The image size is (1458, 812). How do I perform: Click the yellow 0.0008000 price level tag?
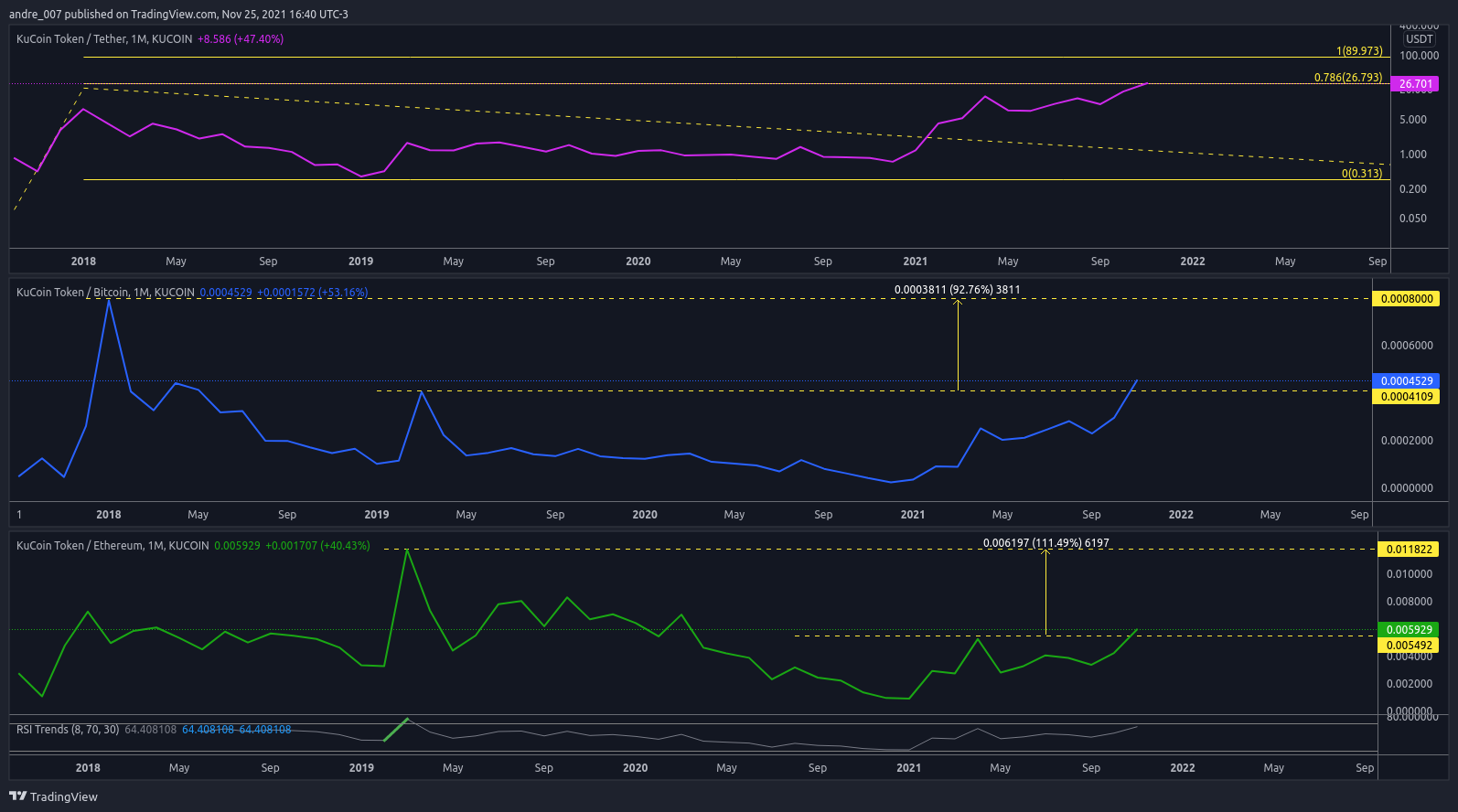click(x=1406, y=299)
